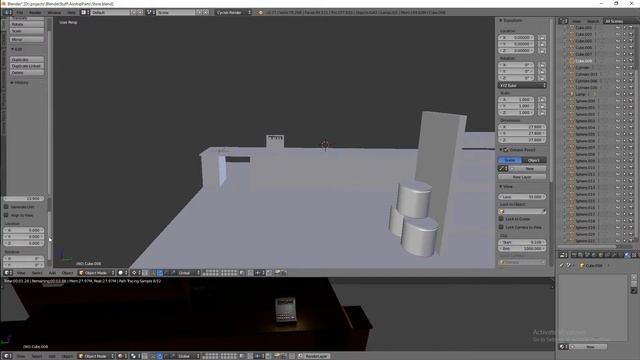The height and width of the screenshot is (360, 640).
Task: Open the Global orientation dropdown in the upper 3D view
Action: (189, 273)
